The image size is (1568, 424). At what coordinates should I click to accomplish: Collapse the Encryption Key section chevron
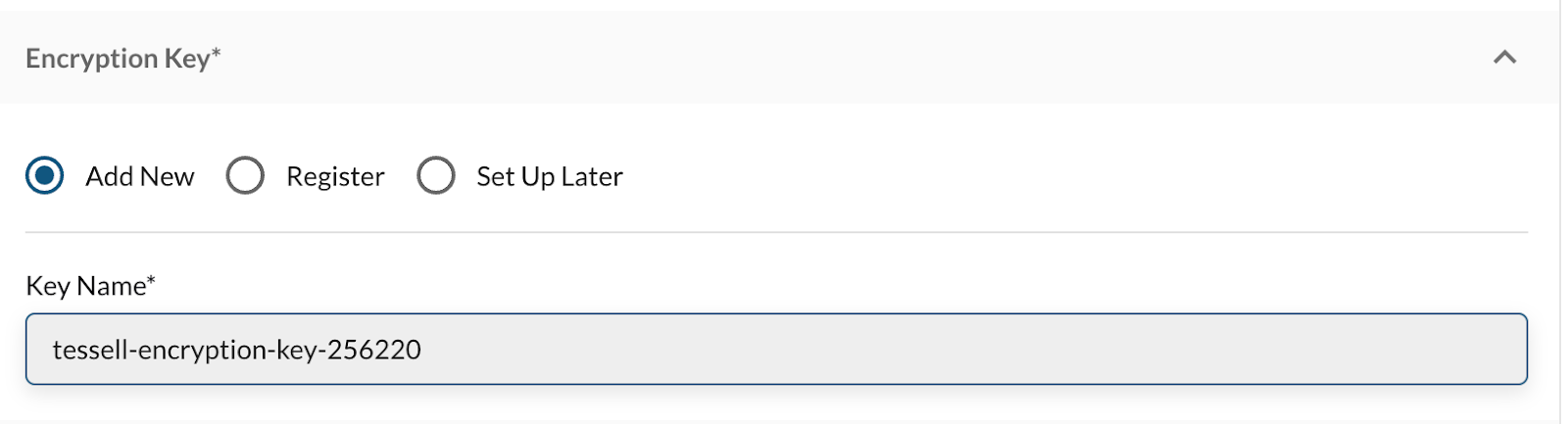pos(1504,58)
